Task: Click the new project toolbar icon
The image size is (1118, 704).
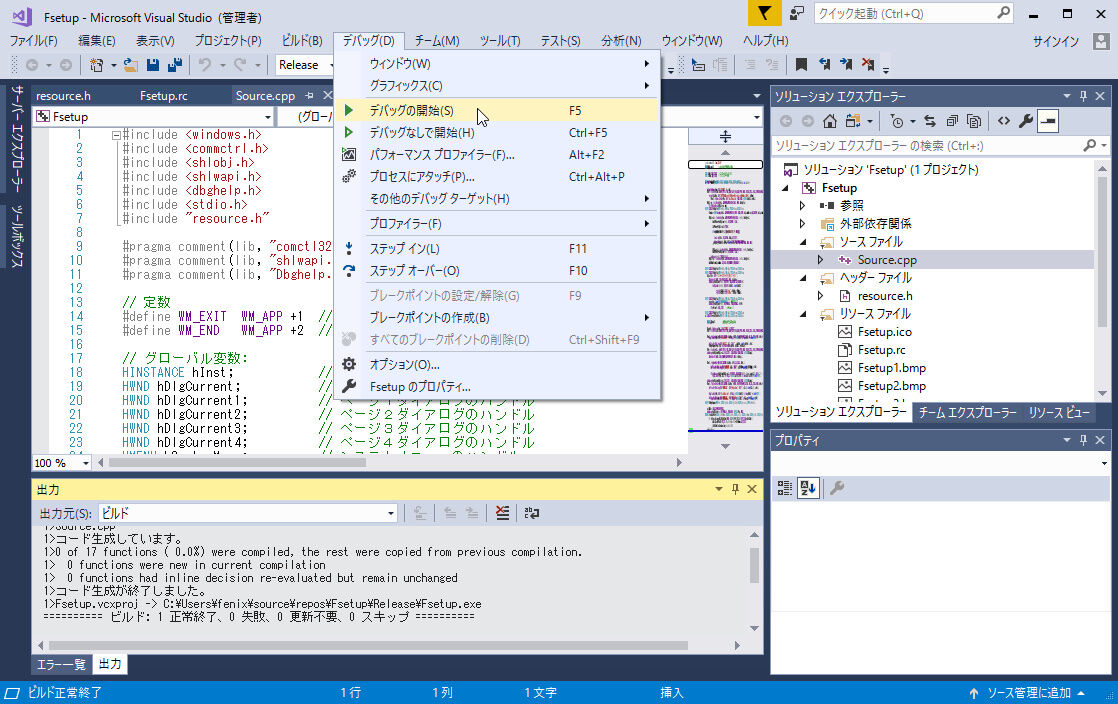Action: pyautogui.click(x=96, y=65)
